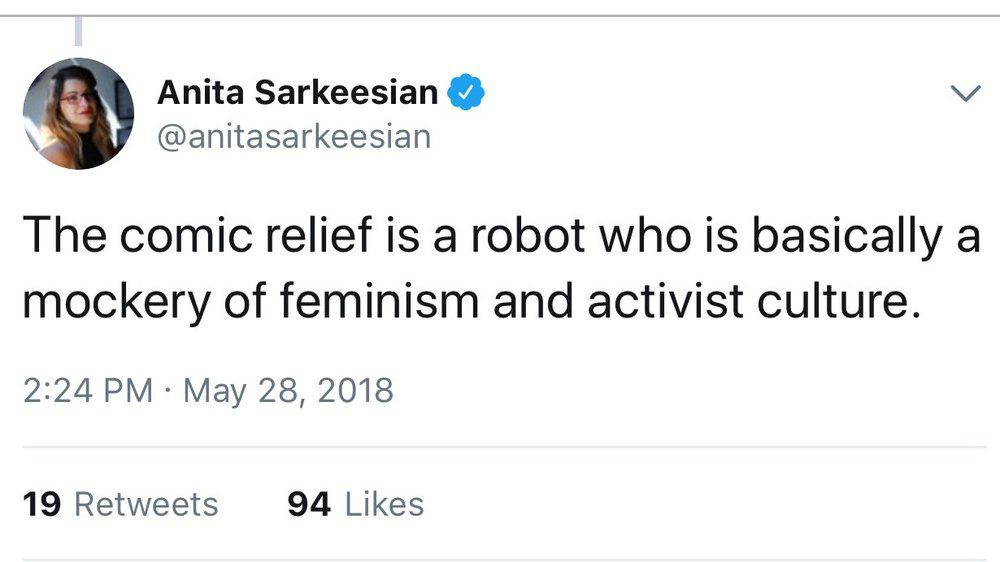The width and height of the screenshot is (1000, 562).
Task: Click the May 28, 2018 date
Action: tap(288, 389)
